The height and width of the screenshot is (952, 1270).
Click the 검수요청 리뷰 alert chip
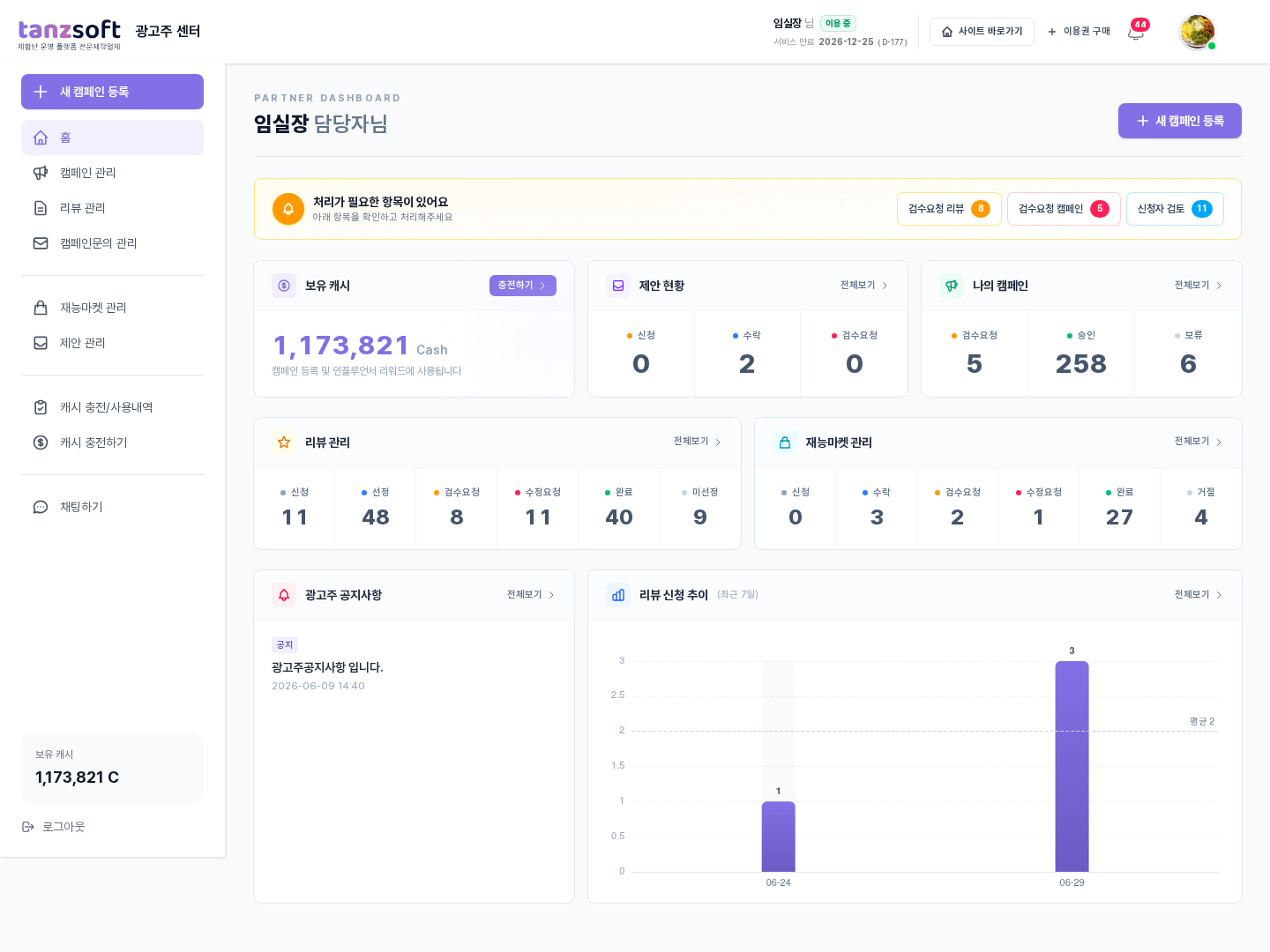click(949, 209)
